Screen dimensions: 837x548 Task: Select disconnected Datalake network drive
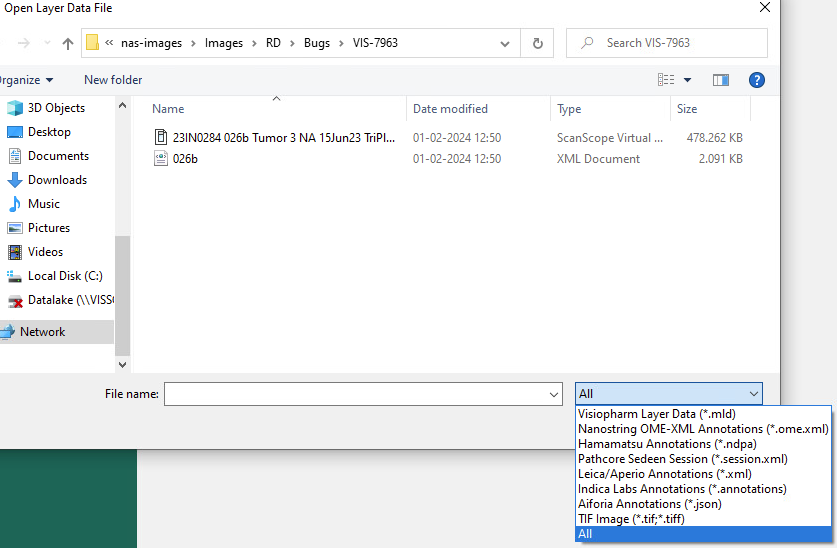pos(70,300)
